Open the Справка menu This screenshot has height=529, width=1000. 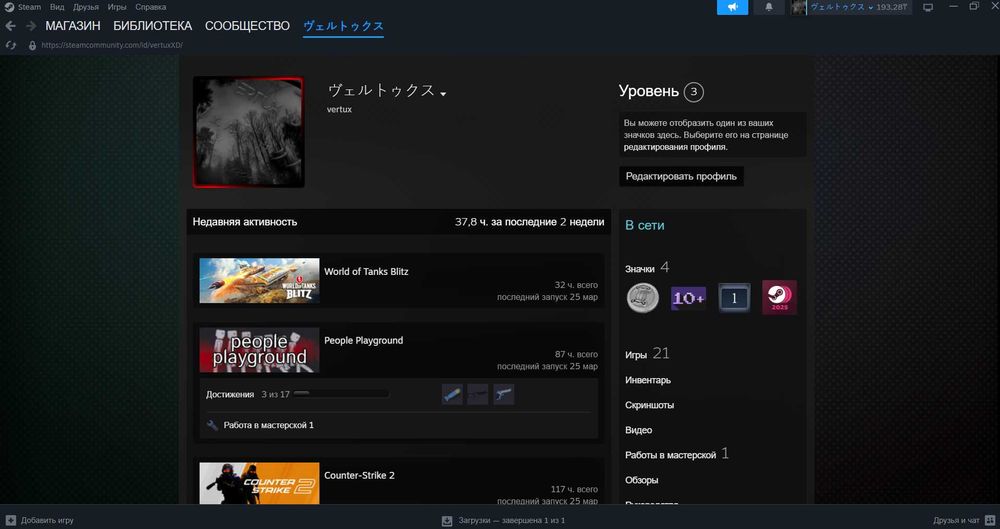tap(151, 7)
